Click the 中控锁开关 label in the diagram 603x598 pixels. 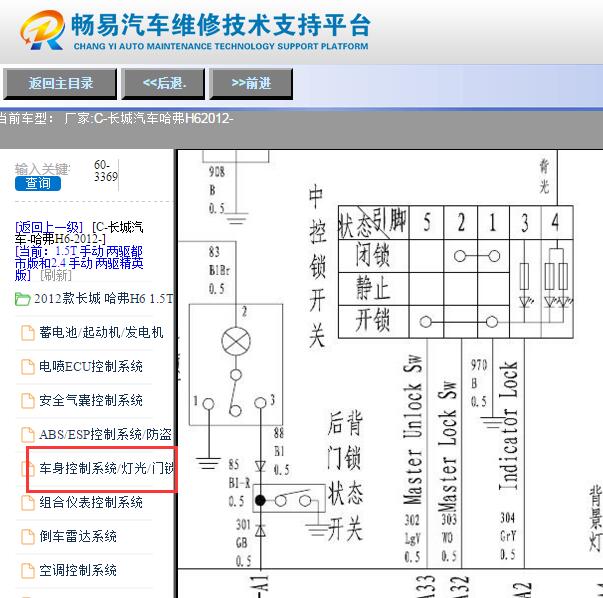(316, 267)
